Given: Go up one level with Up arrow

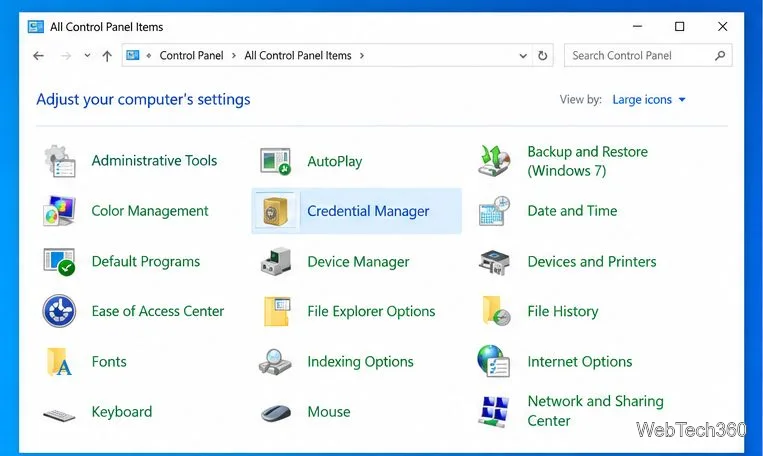Looking at the screenshot, I should [x=107, y=56].
